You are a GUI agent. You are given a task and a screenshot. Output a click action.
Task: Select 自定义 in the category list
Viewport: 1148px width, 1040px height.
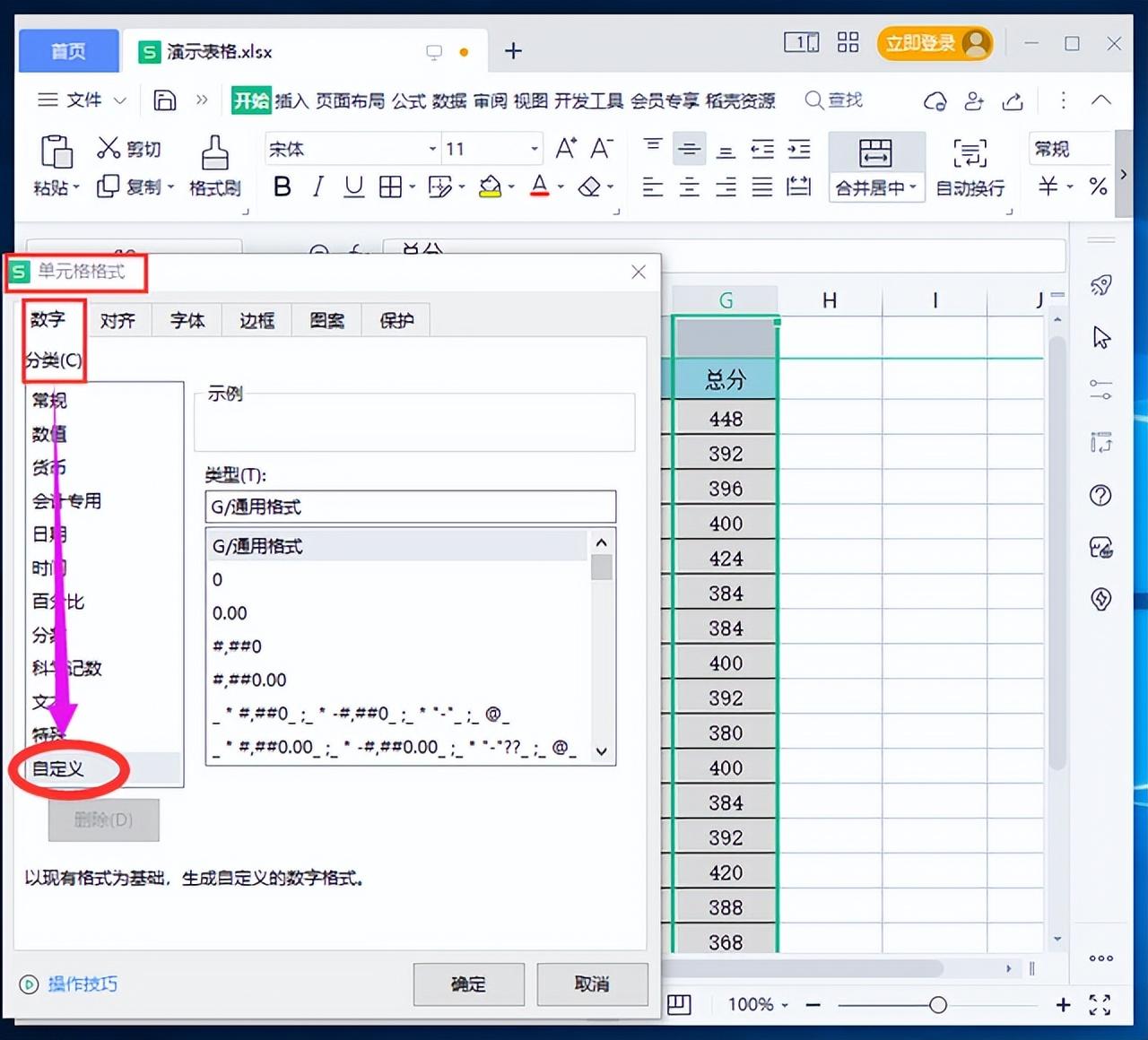point(58,768)
